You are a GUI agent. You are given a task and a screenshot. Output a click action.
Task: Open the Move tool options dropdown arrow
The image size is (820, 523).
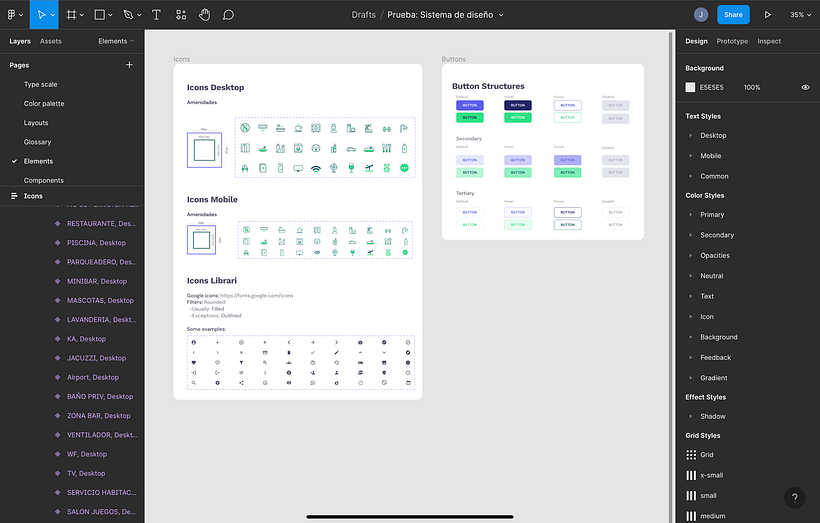tap(53, 15)
